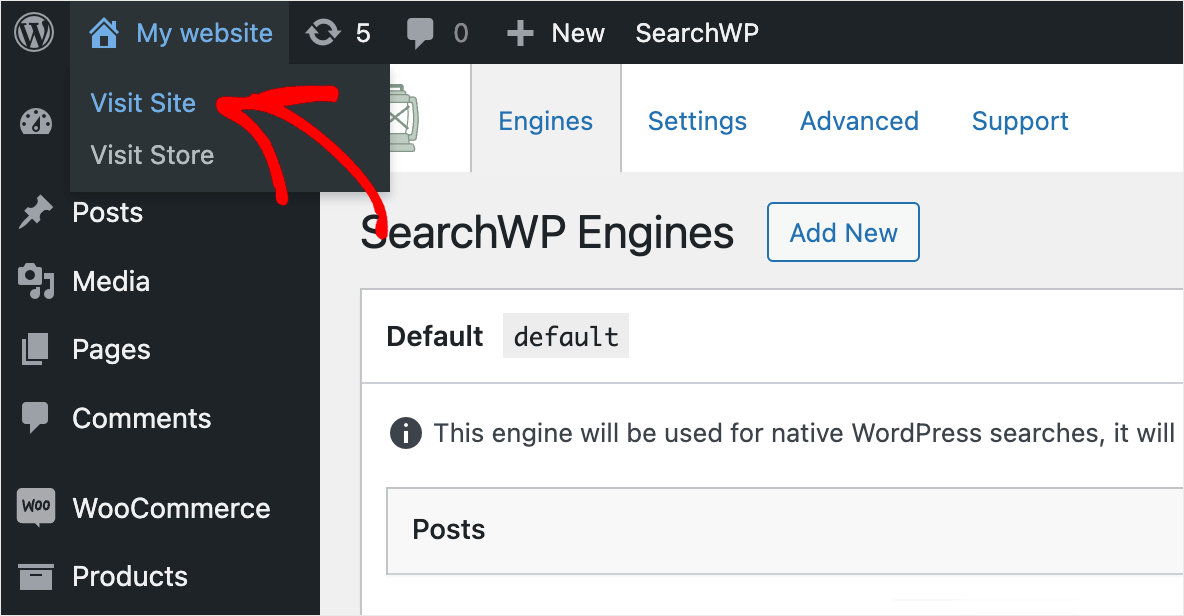
Task: Click the Pages icon in sidebar
Action: pos(35,349)
